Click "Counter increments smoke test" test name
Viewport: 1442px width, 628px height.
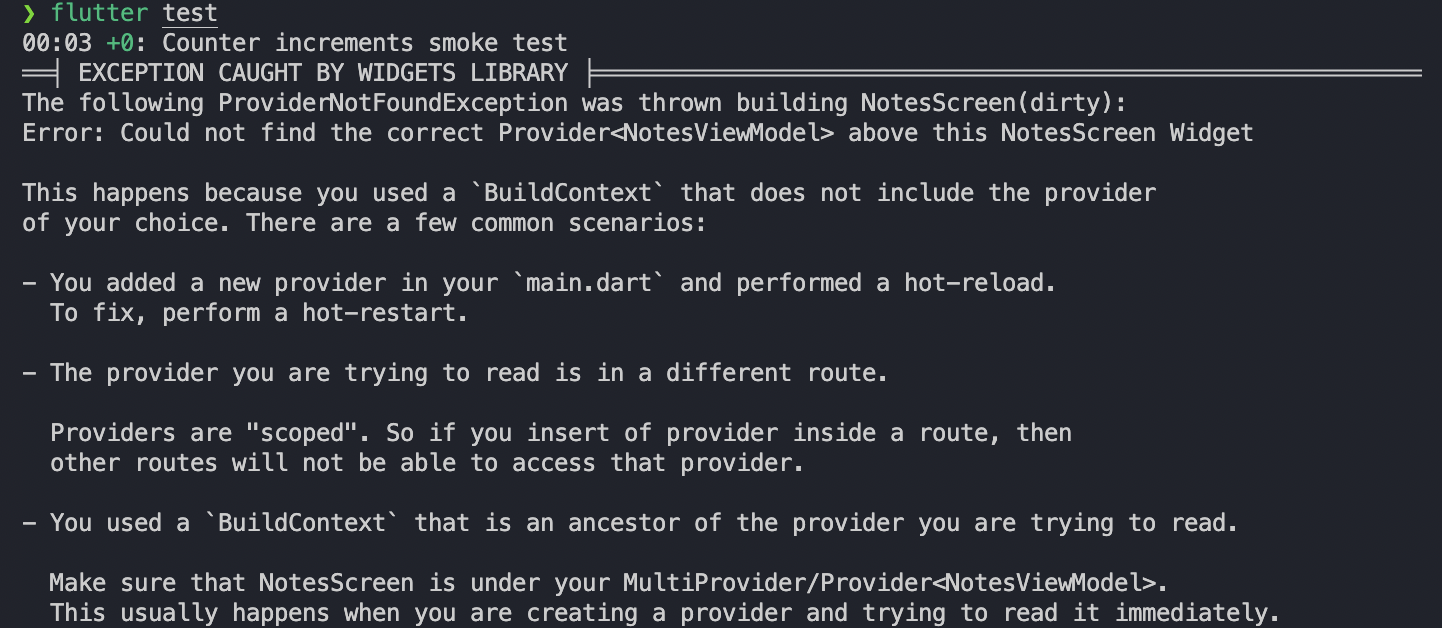(365, 43)
